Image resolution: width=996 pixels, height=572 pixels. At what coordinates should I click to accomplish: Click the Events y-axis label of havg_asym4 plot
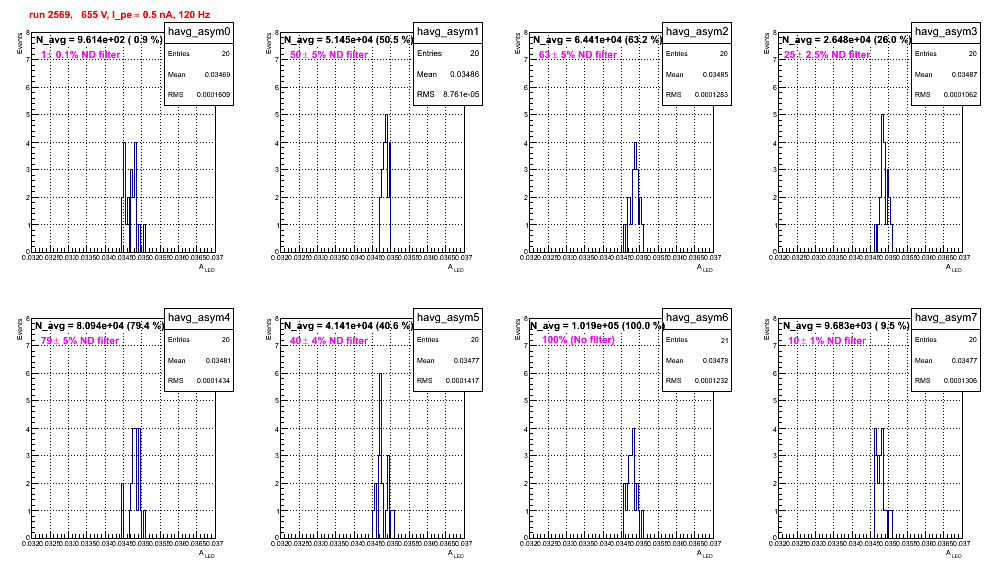click(x=20, y=329)
